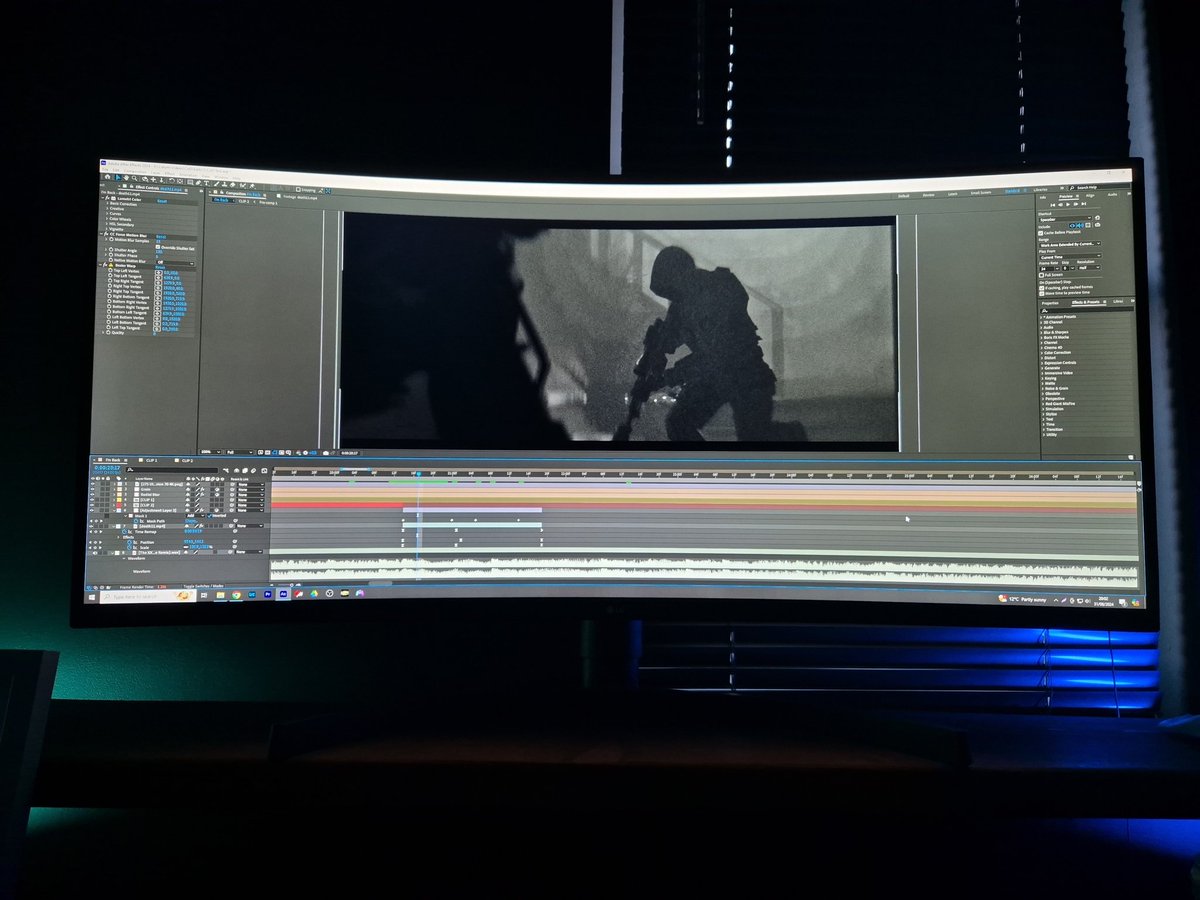Select the Type tool
The image size is (1200, 900).
pyautogui.click(x=206, y=183)
